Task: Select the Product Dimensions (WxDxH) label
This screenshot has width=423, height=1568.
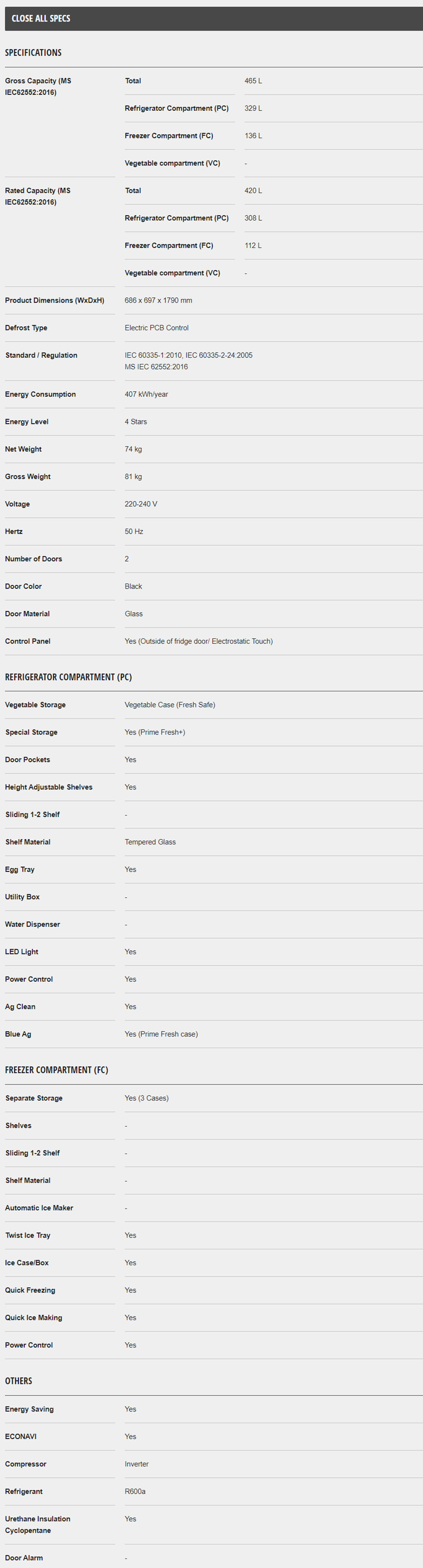Action: (x=55, y=300)
